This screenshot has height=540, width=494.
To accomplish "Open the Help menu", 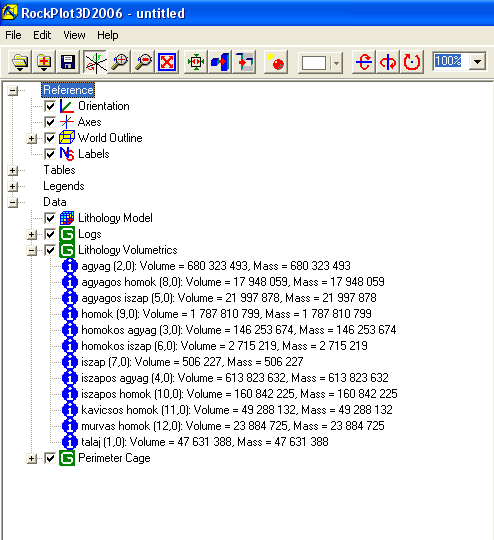I will coord(107,35).
